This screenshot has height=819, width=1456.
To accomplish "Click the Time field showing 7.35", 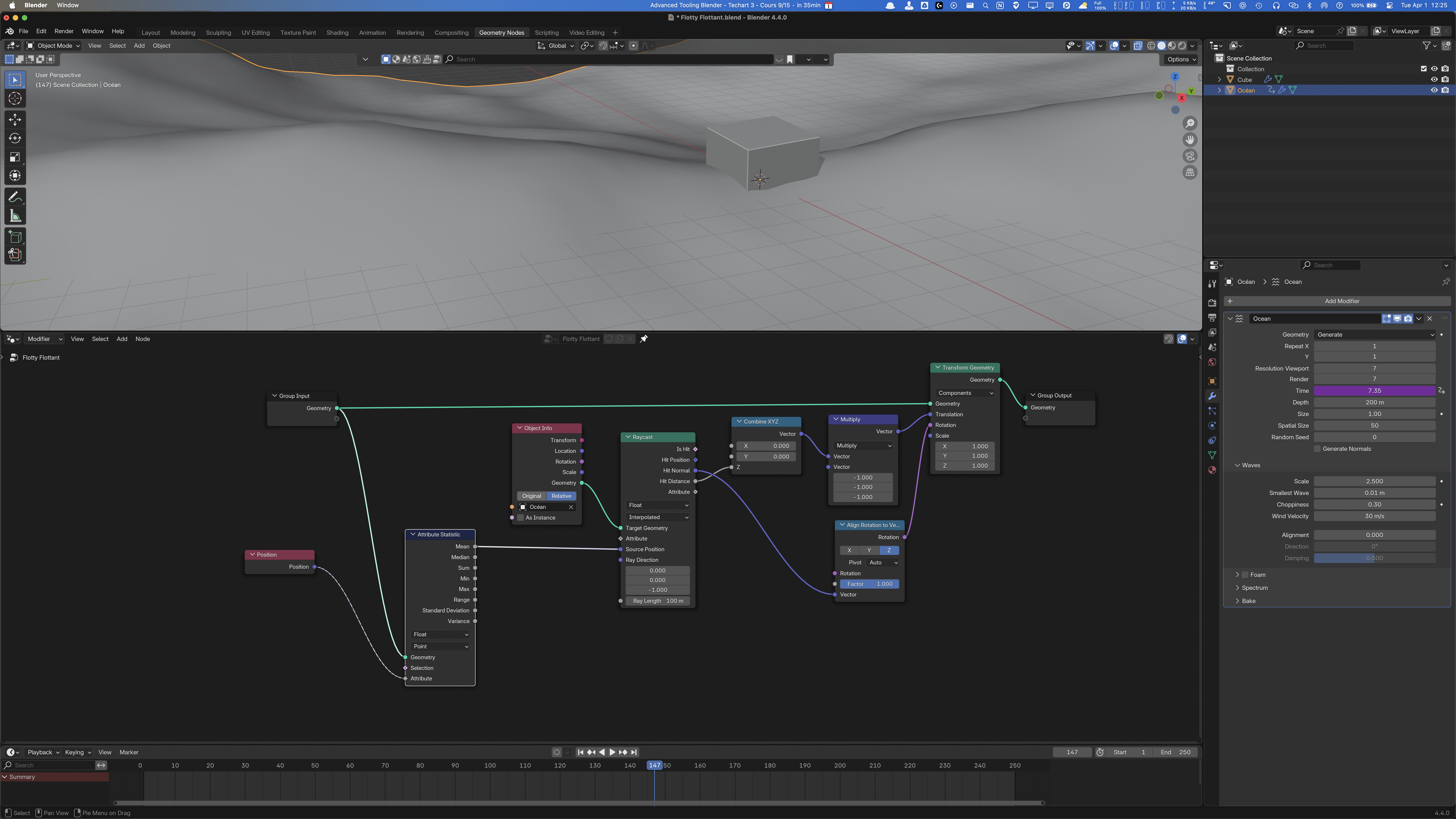I will click(1375, 391).
